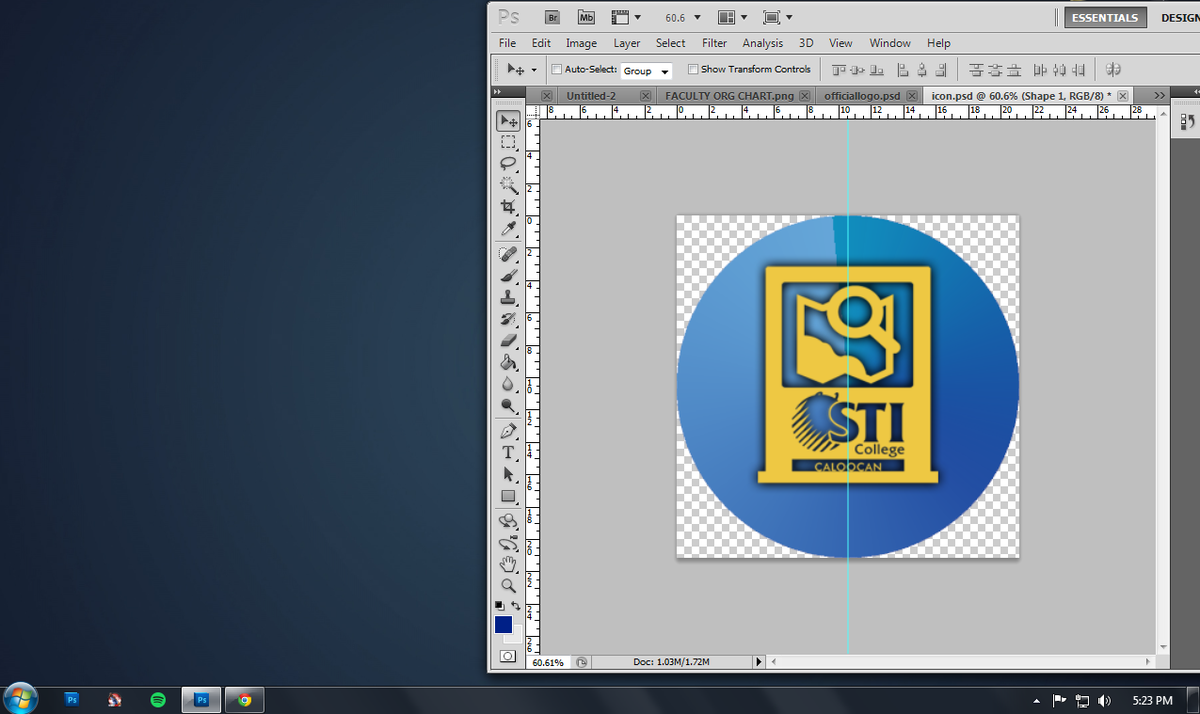Click the foreground color swatch
The height and width of the screenshot is (714, 1200).
503,624
